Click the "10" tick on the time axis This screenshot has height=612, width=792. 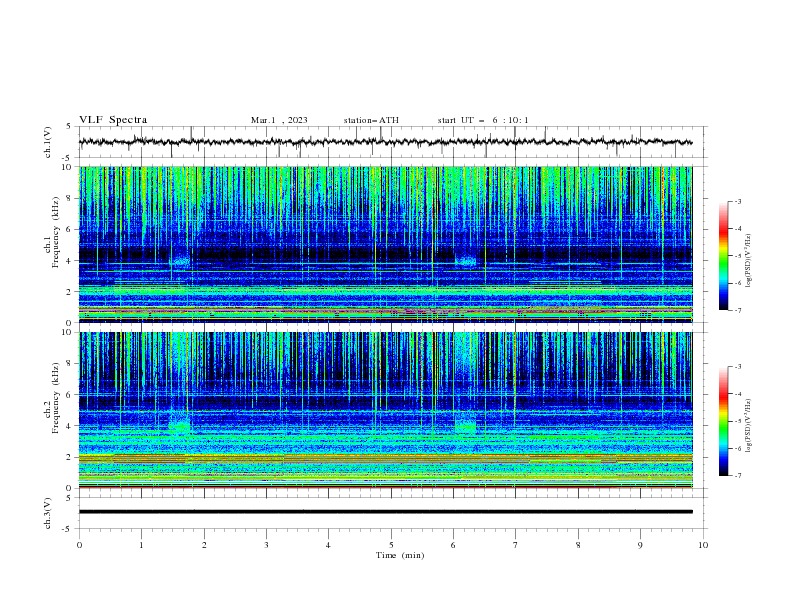click(703, 545)
